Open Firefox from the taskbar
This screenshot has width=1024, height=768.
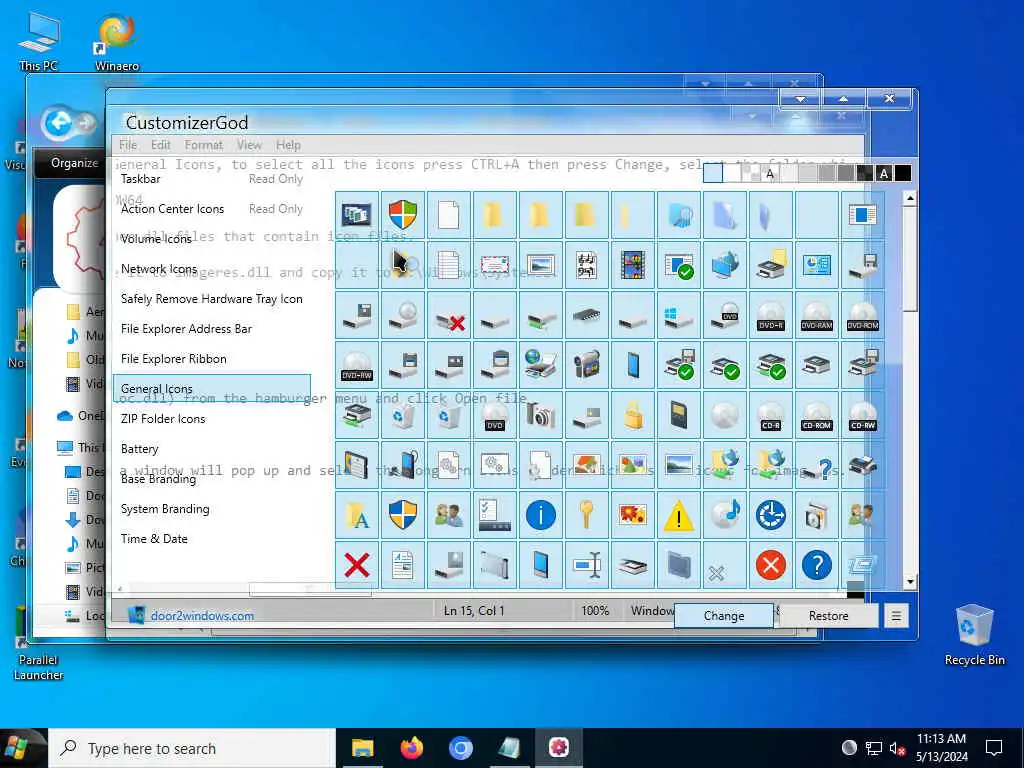pos(411,748)
